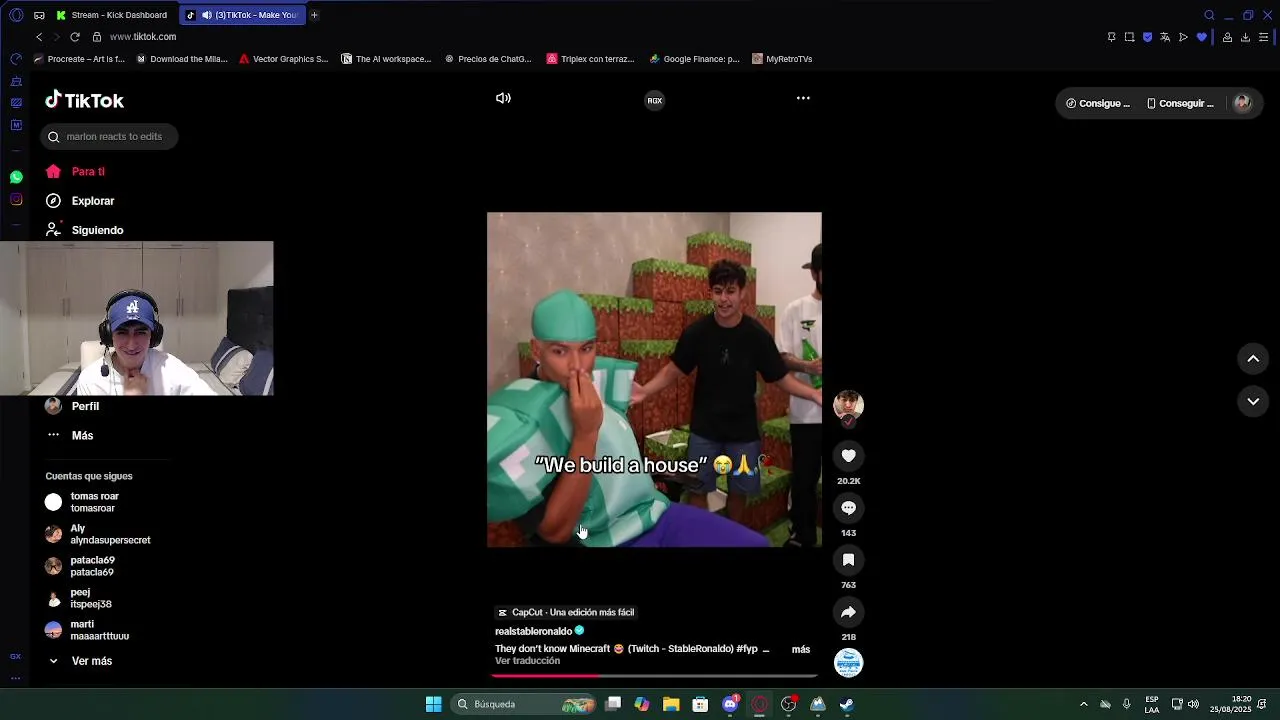The height and width of the screenshot is (720, 1280).
Task: Go to the next video with the down chevron
Action: pyautogui.click(x=1253, y=401)
